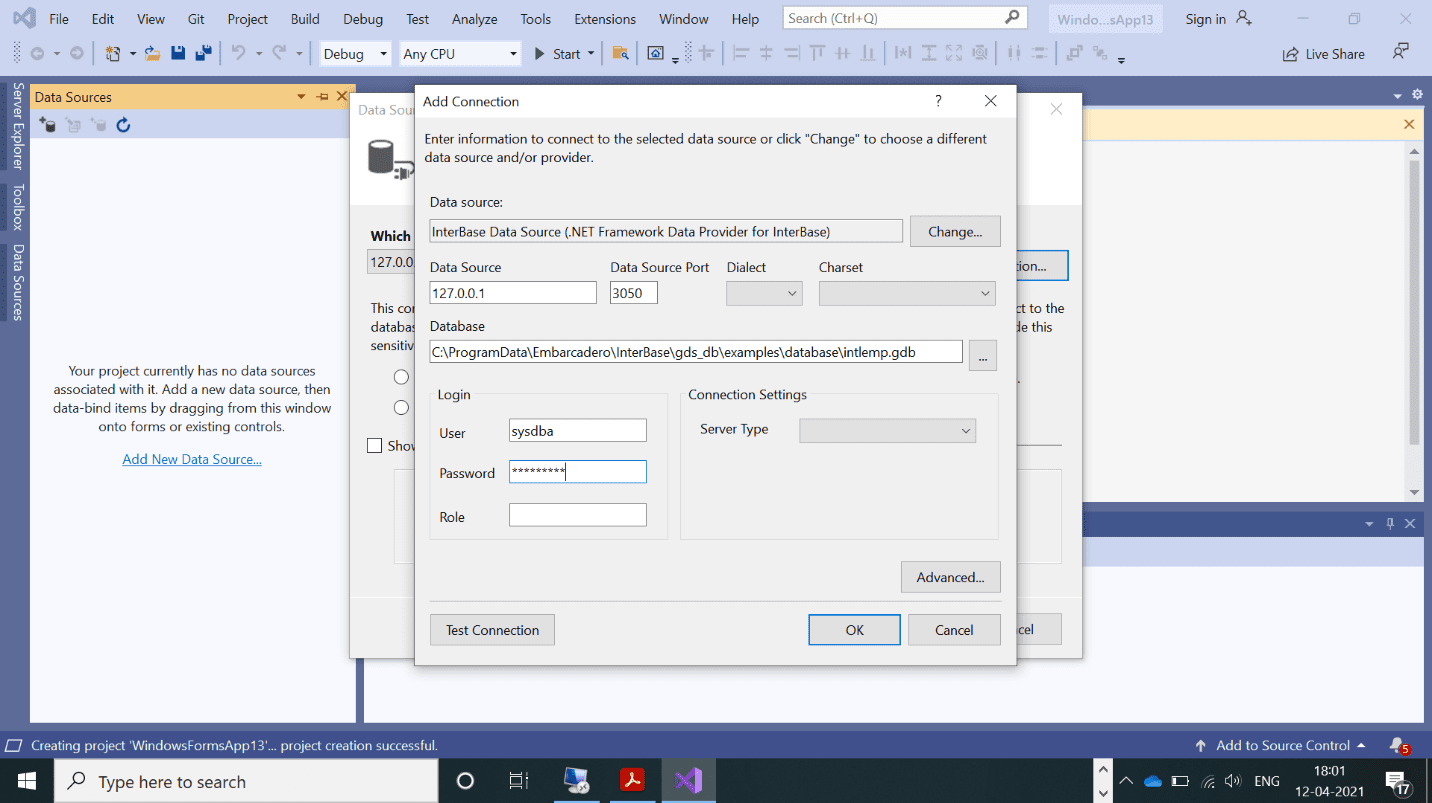Click the Save floppy disk icon
Image resolution: width=1432 pixels, height=803 pixels.
[x=178, y=54]
